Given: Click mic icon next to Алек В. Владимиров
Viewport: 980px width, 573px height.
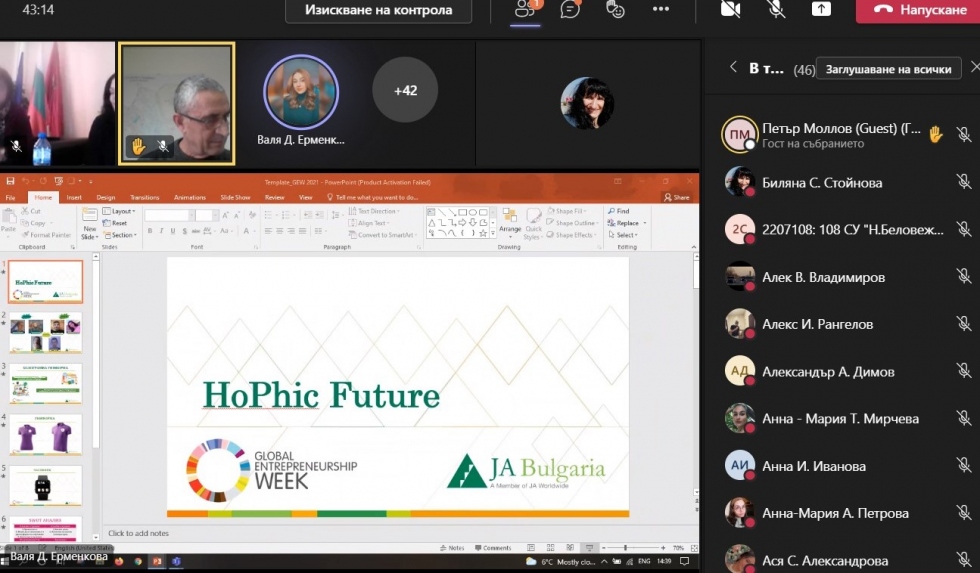Looking at the screenshot, I should (963, 276).
